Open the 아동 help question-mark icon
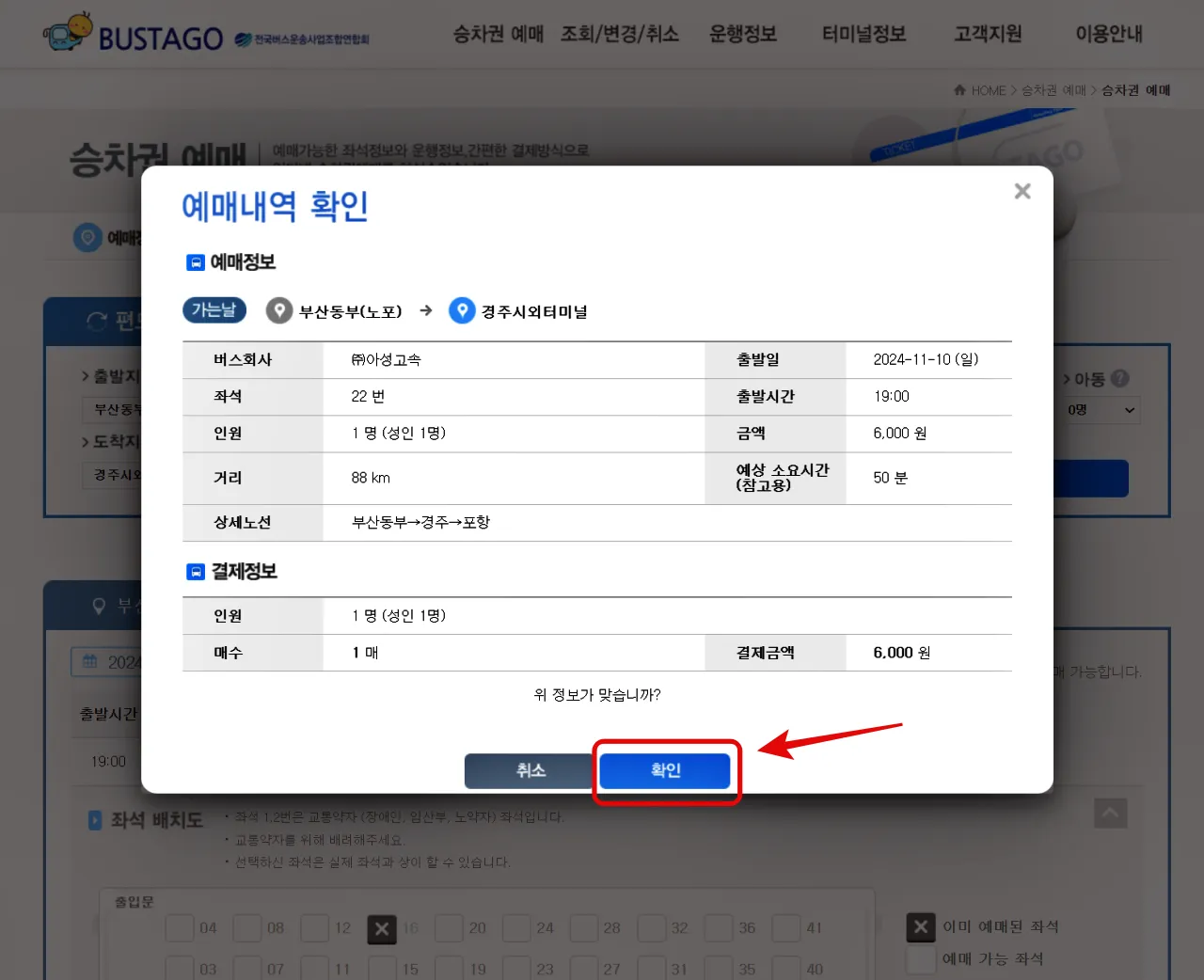Viewport: 1204px width, 980px height. (1118, 379)
